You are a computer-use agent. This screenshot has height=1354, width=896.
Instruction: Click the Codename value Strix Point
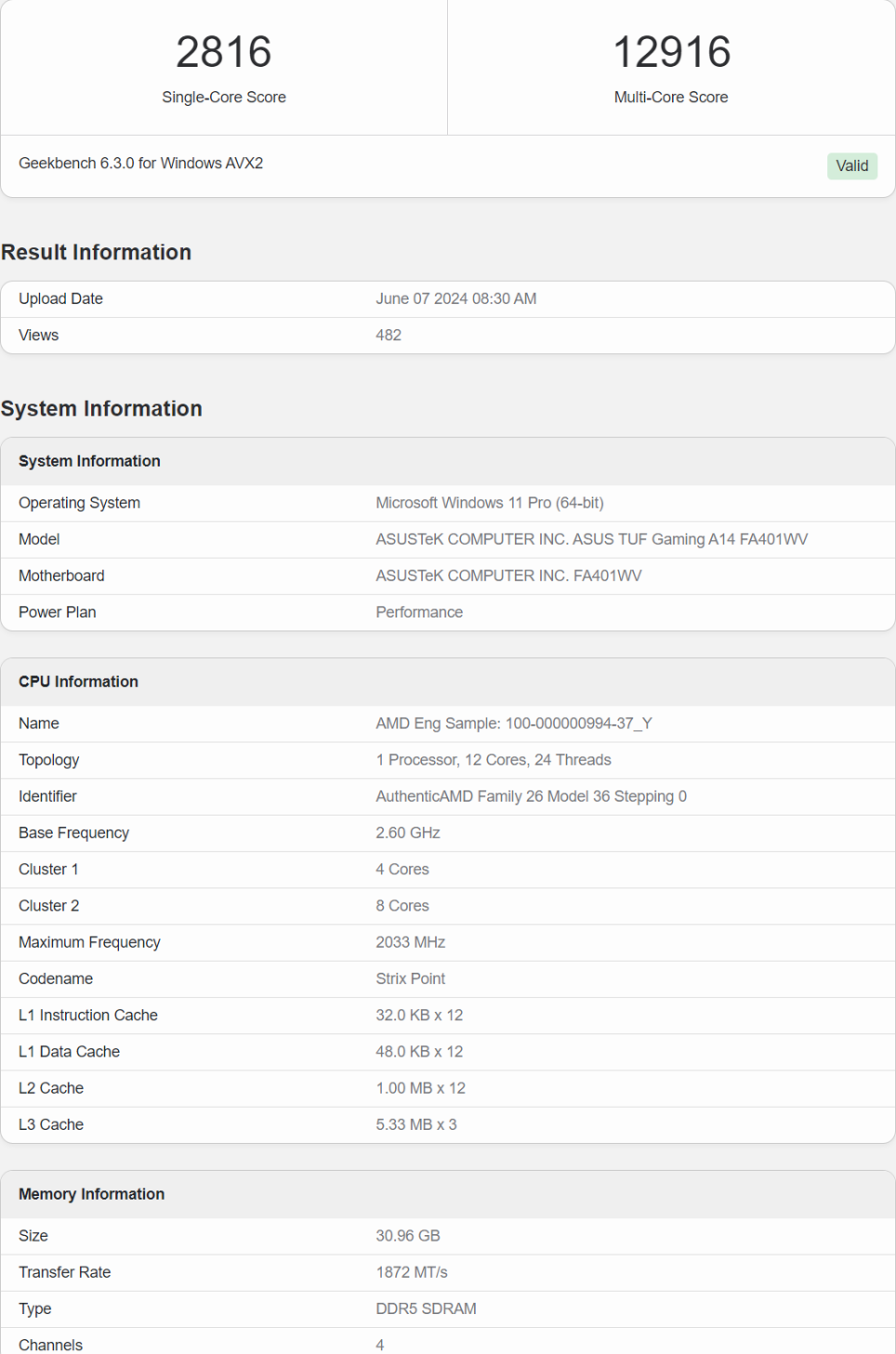(x=410, y=978)
